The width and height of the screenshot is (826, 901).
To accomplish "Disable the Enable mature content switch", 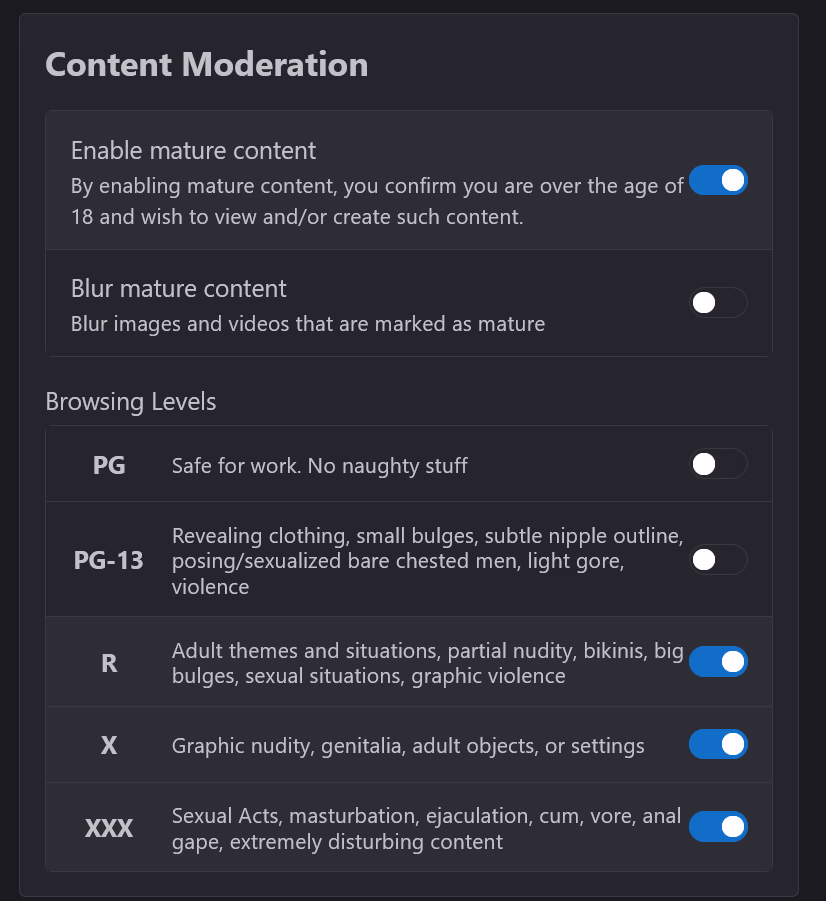I will pos(718,181).
